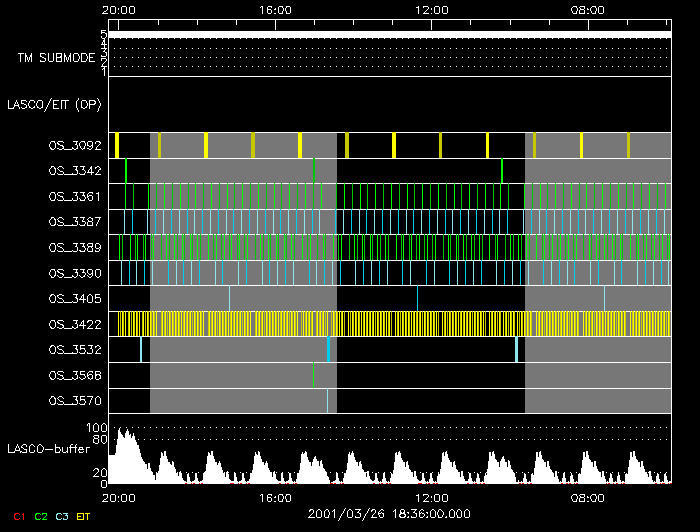
Task: Click the LASCO/EIT (DP) label
Action: pyautogui.click(x=53, y=104)
